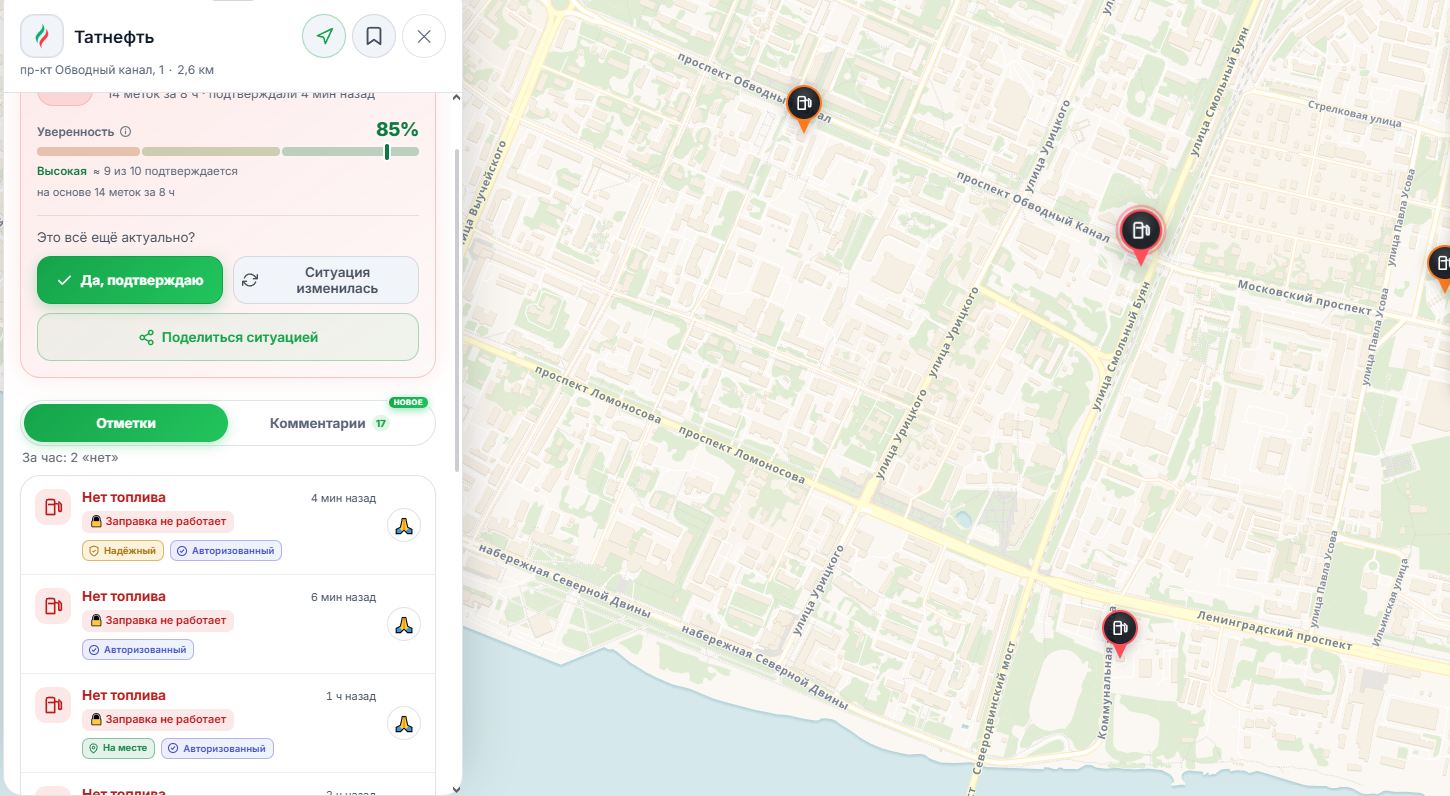
Task: Thank the 6 мин назад report with praying hands
Action: 404,624
